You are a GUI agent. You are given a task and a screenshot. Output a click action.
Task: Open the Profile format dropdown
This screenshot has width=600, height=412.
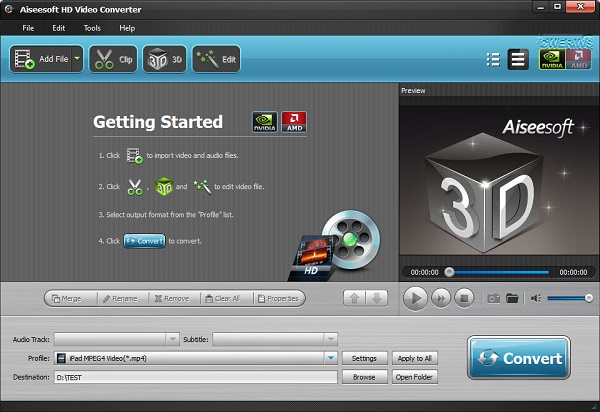(x=330, y=358)
